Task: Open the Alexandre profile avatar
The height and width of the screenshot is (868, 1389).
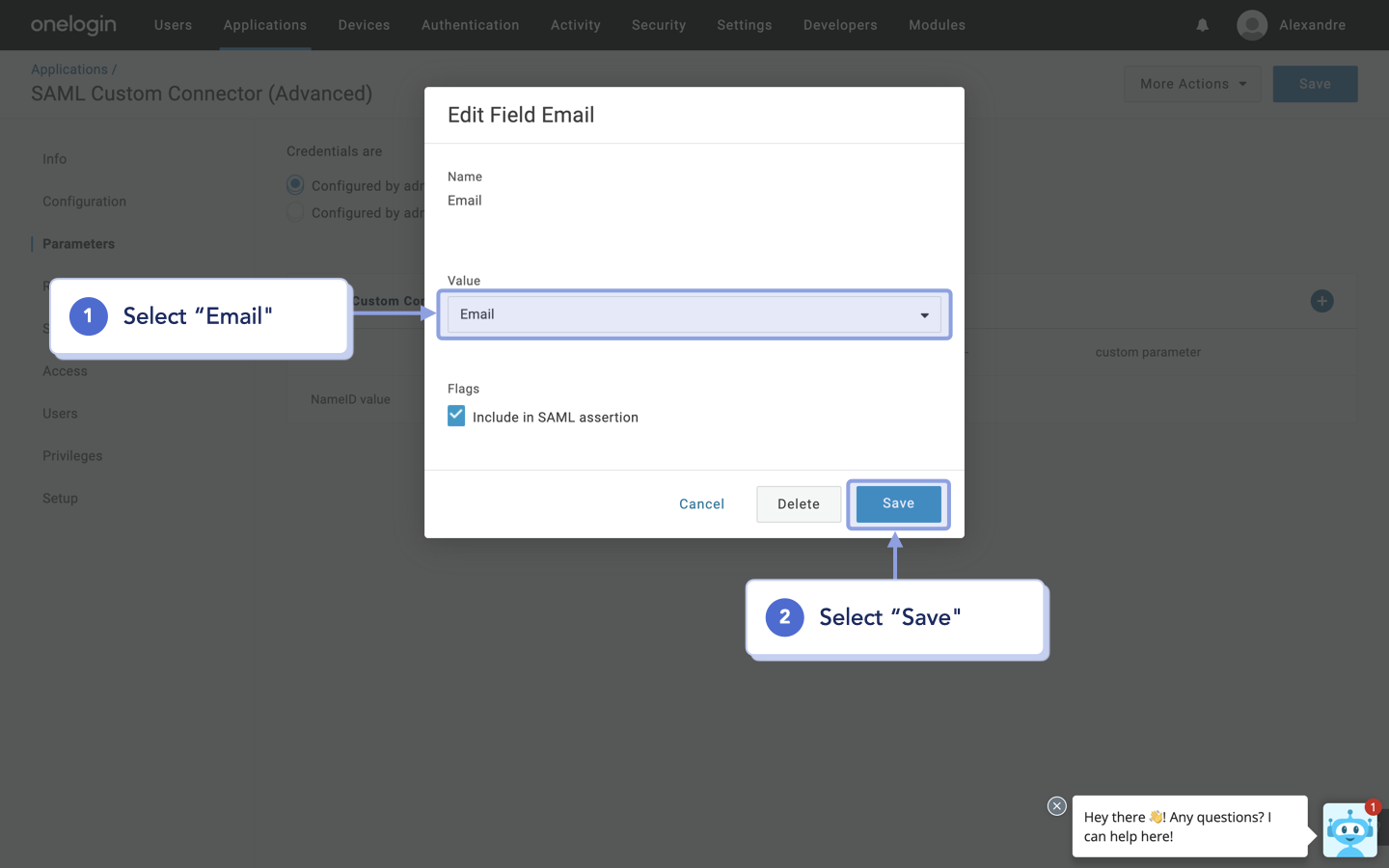Action: pyautogui.click(x=1251, y=25)
